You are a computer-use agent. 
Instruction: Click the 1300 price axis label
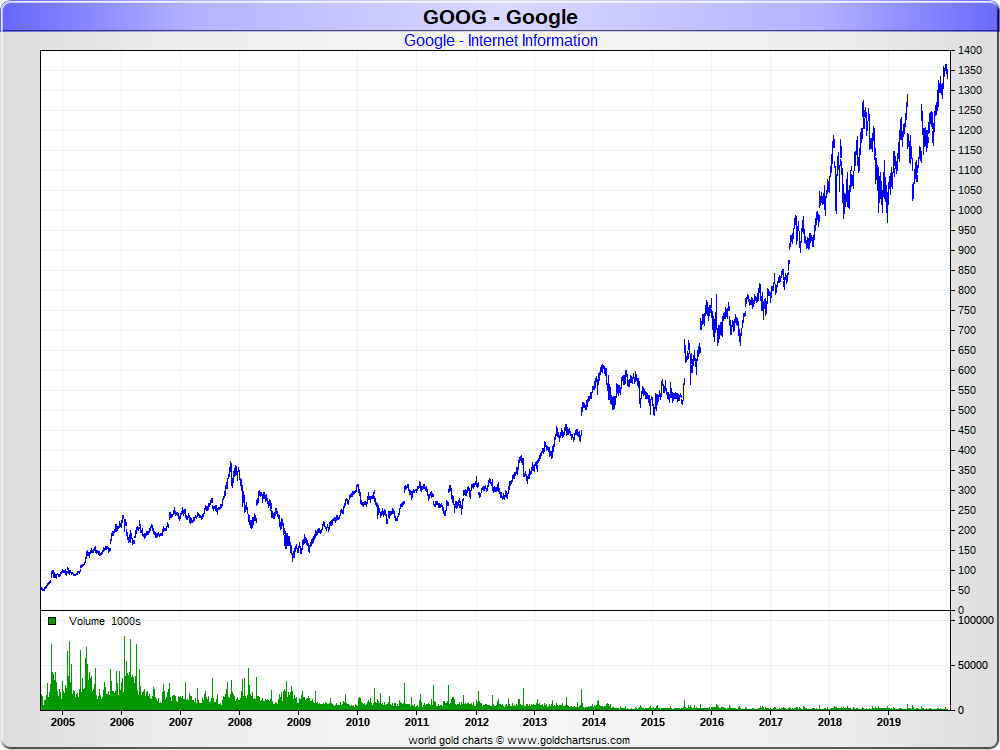(x=970, y=91)
